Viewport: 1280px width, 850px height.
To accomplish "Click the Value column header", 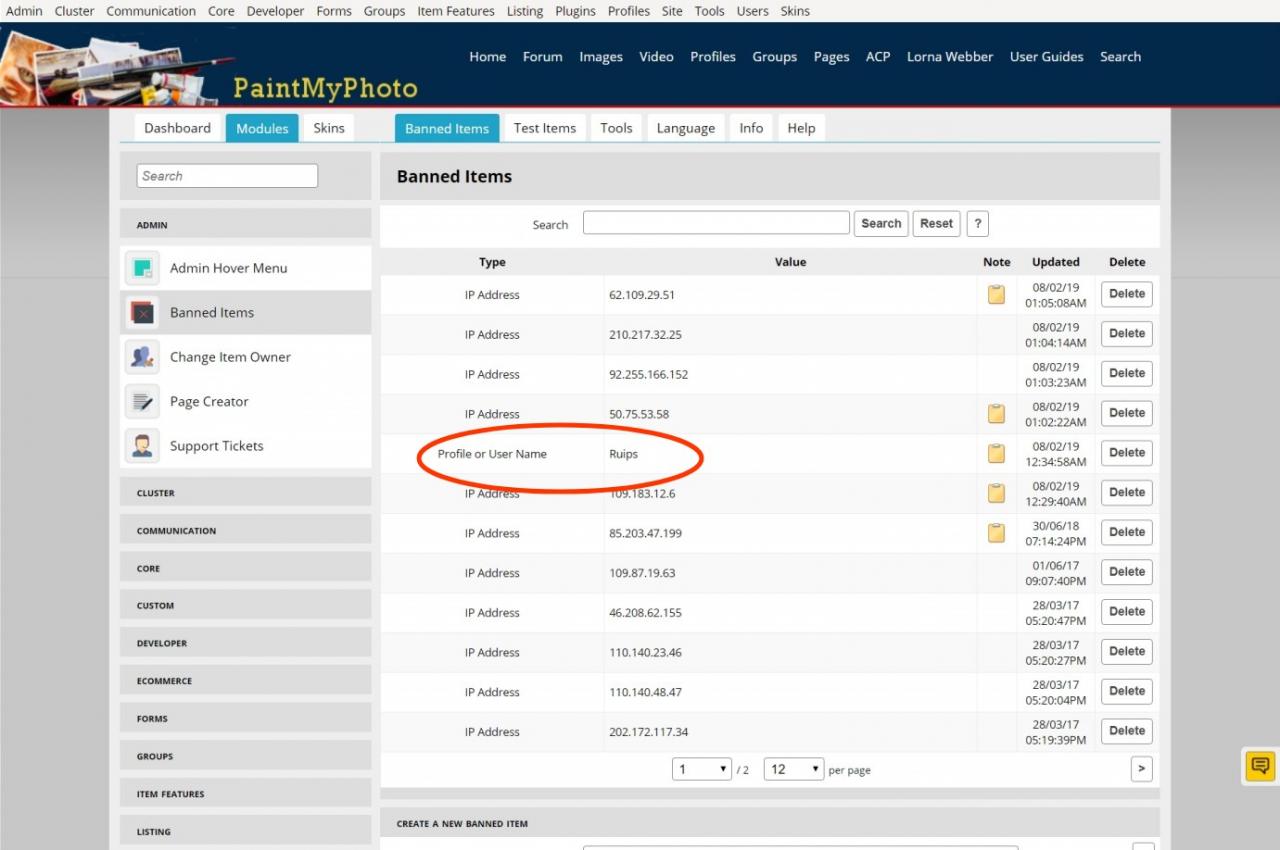I will [x=790, y=262].
